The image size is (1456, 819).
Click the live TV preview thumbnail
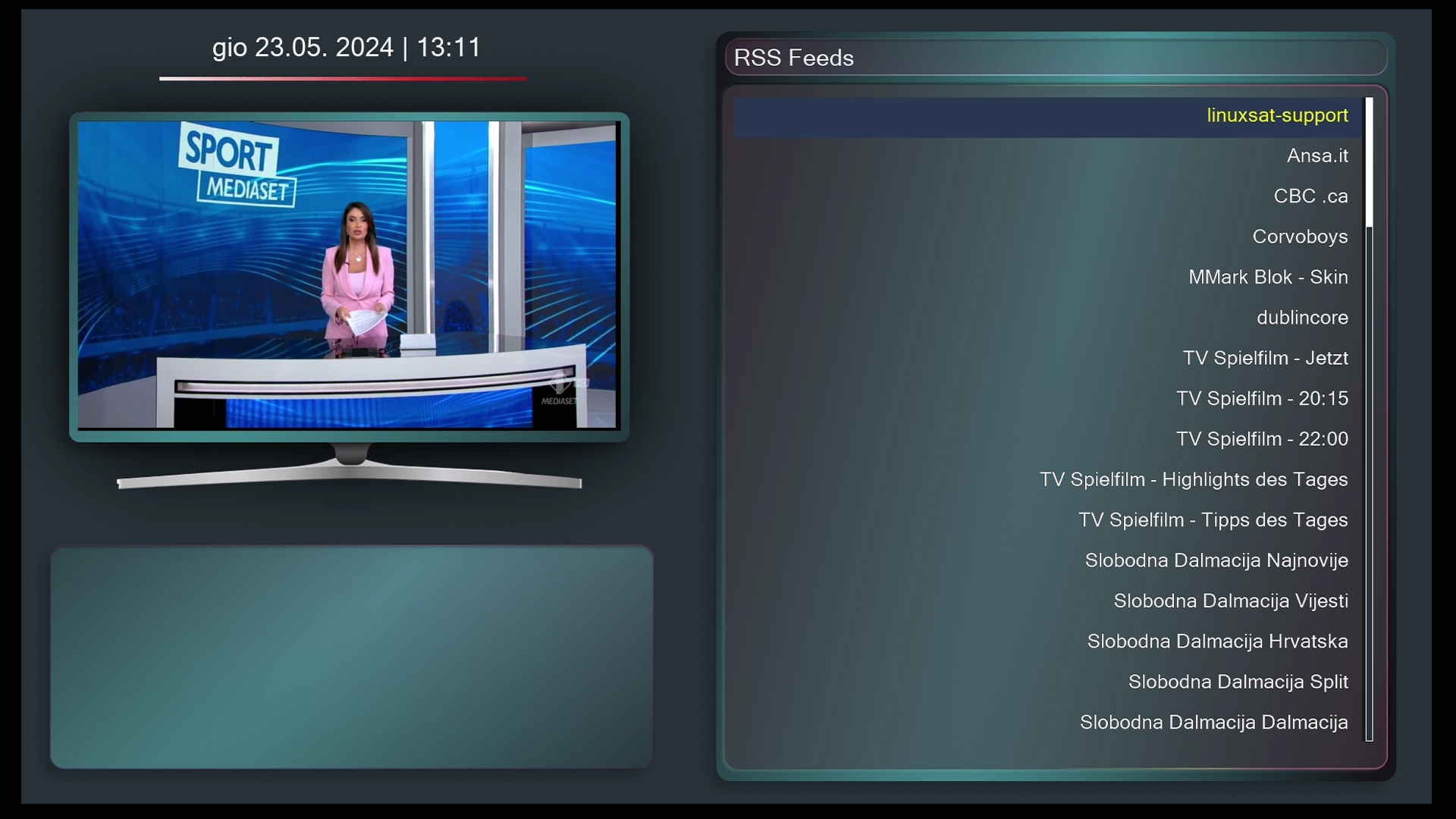click(349, 275)
